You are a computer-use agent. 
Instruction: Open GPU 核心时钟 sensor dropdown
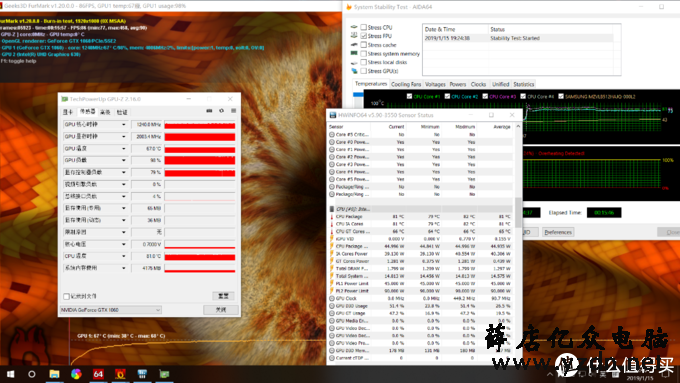click(124, 125)
